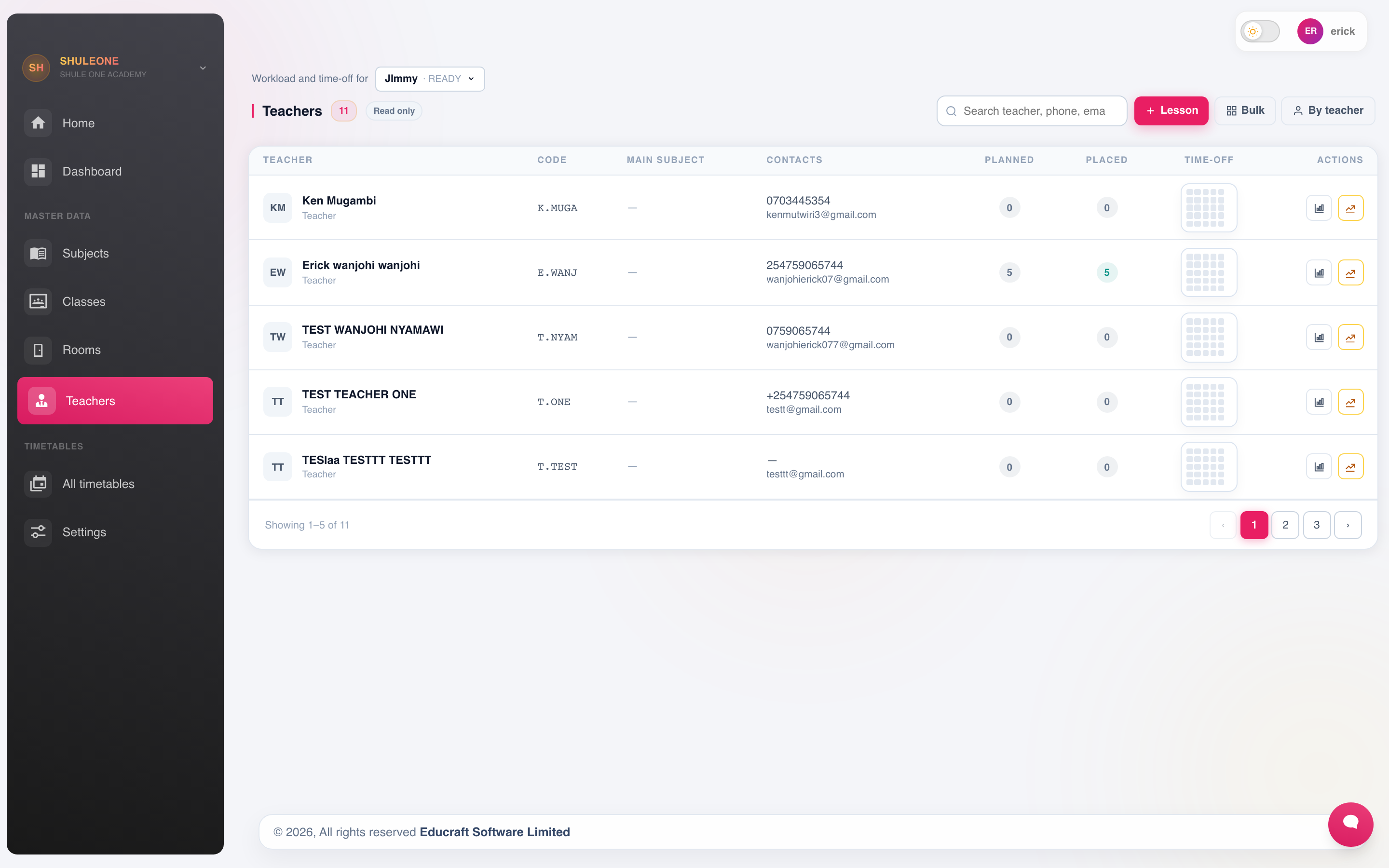
Task: Open workload chart for TEST WANJOHI NYAMAWI
Action: [1319, 337]
